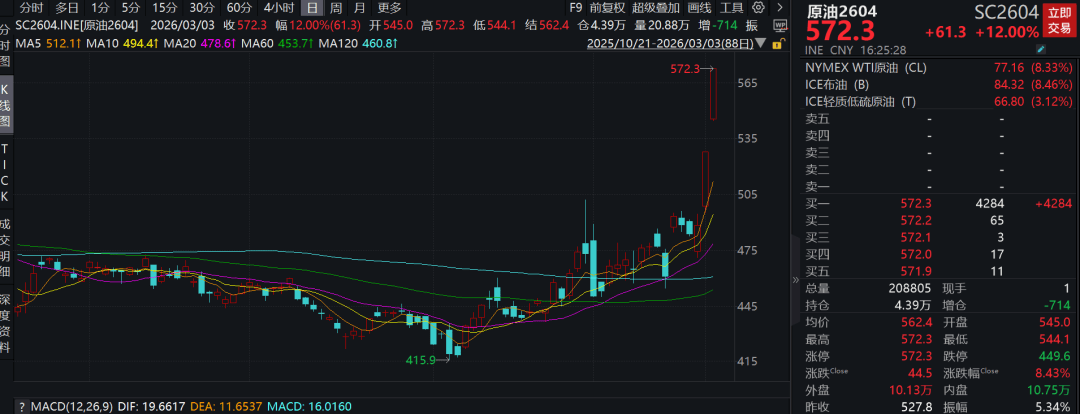Expand the 更多 periods dropdown

[388, 8]
